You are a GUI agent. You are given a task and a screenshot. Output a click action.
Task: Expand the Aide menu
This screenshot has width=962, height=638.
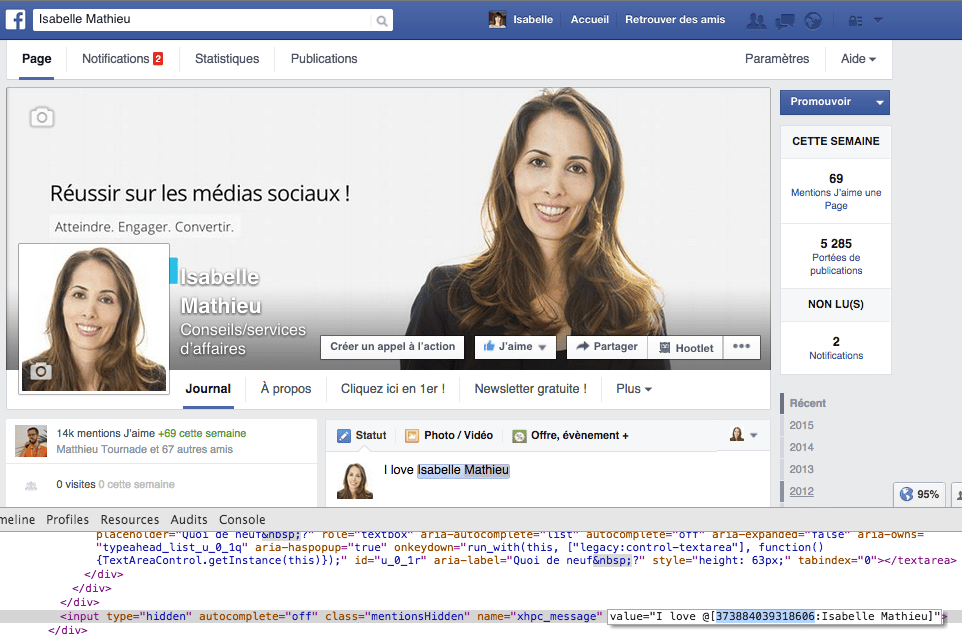point(858,59)
